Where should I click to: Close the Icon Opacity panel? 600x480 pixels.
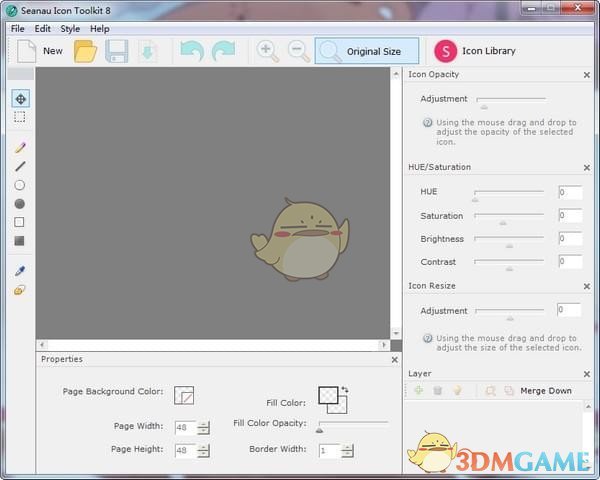tap(587, 75)
